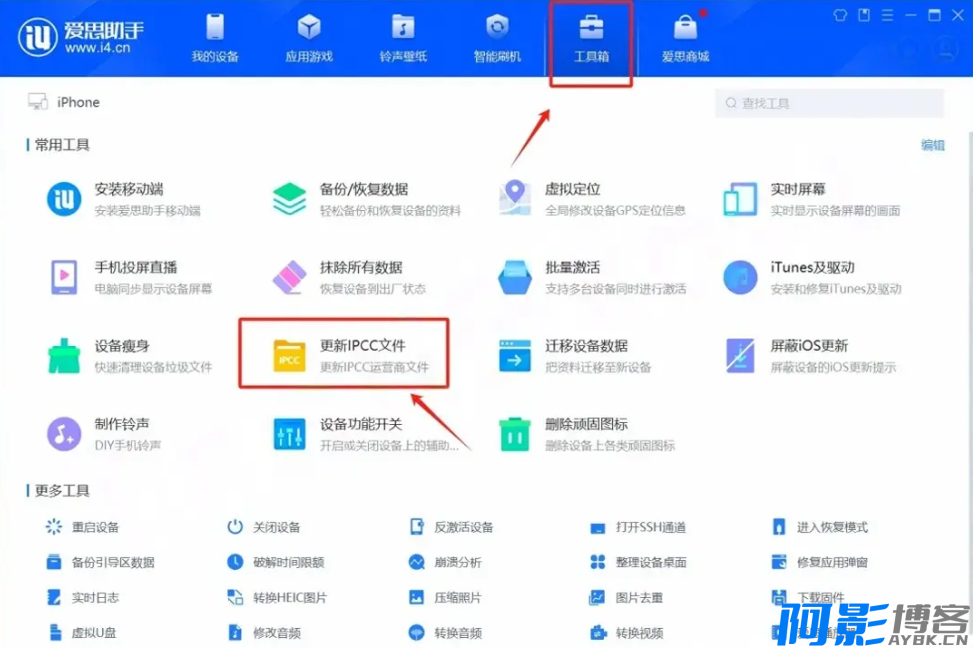Open the 铃声壁纸 tab
Viewport: 973px width, 648px height.
[403, 38]
